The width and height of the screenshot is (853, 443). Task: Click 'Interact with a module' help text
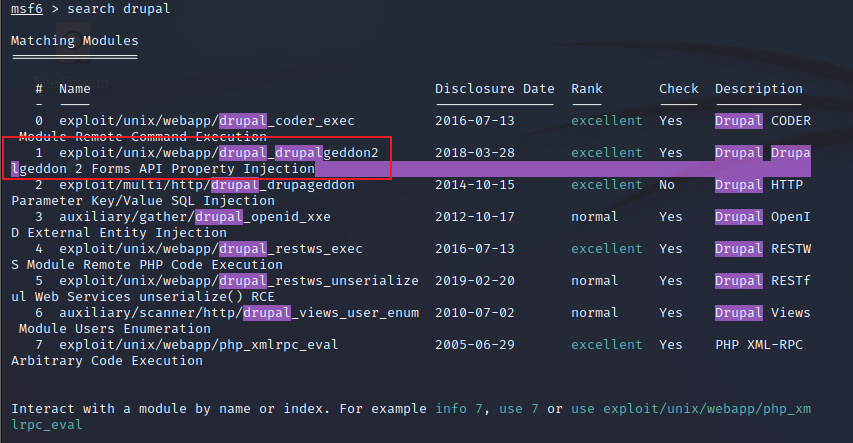91,409
